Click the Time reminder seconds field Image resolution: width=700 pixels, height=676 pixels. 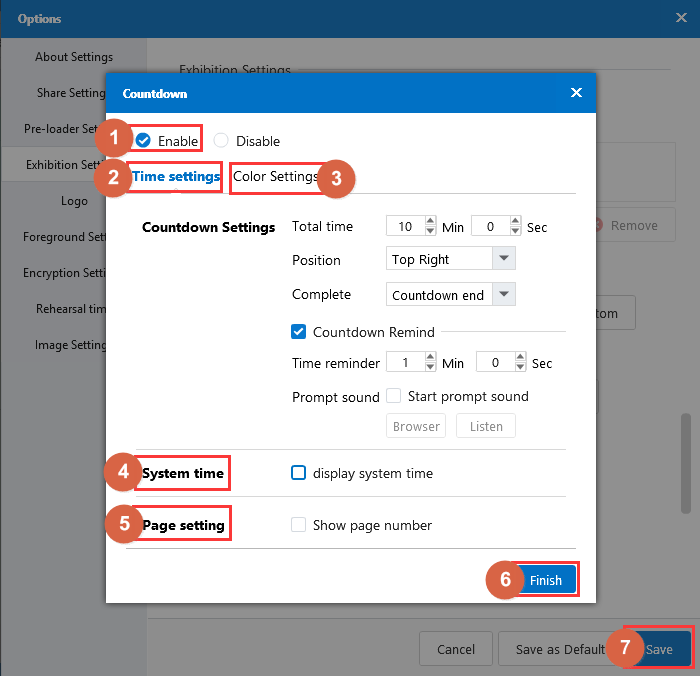496,362
